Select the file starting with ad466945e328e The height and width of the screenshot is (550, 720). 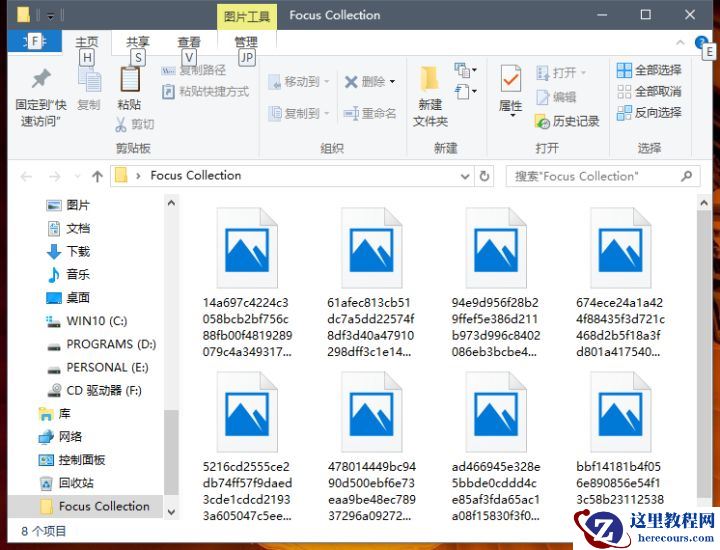[x=496, y=446]
